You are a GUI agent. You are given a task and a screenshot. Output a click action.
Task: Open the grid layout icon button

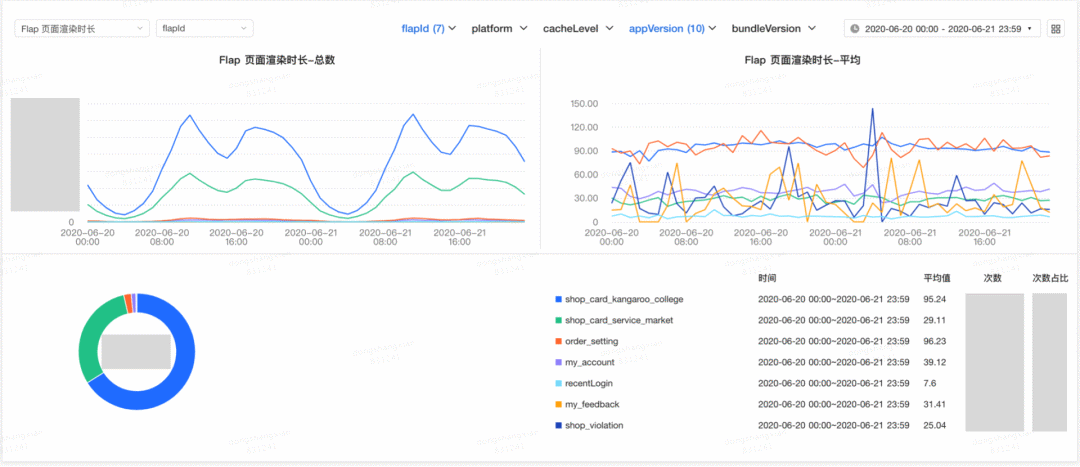point(1055,29)
